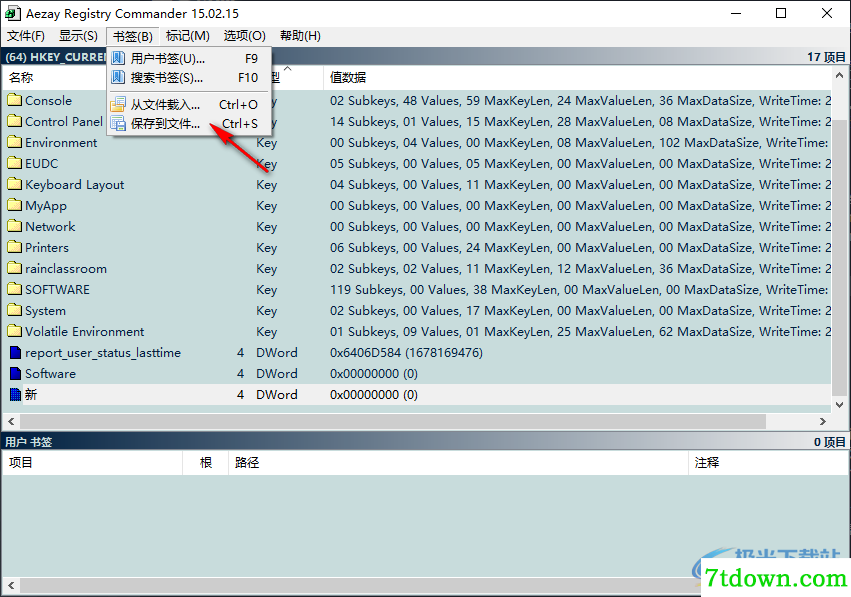Open the 显示(S) menu
The height and width of the screenshot is (597, 851).
click(78, 36)
